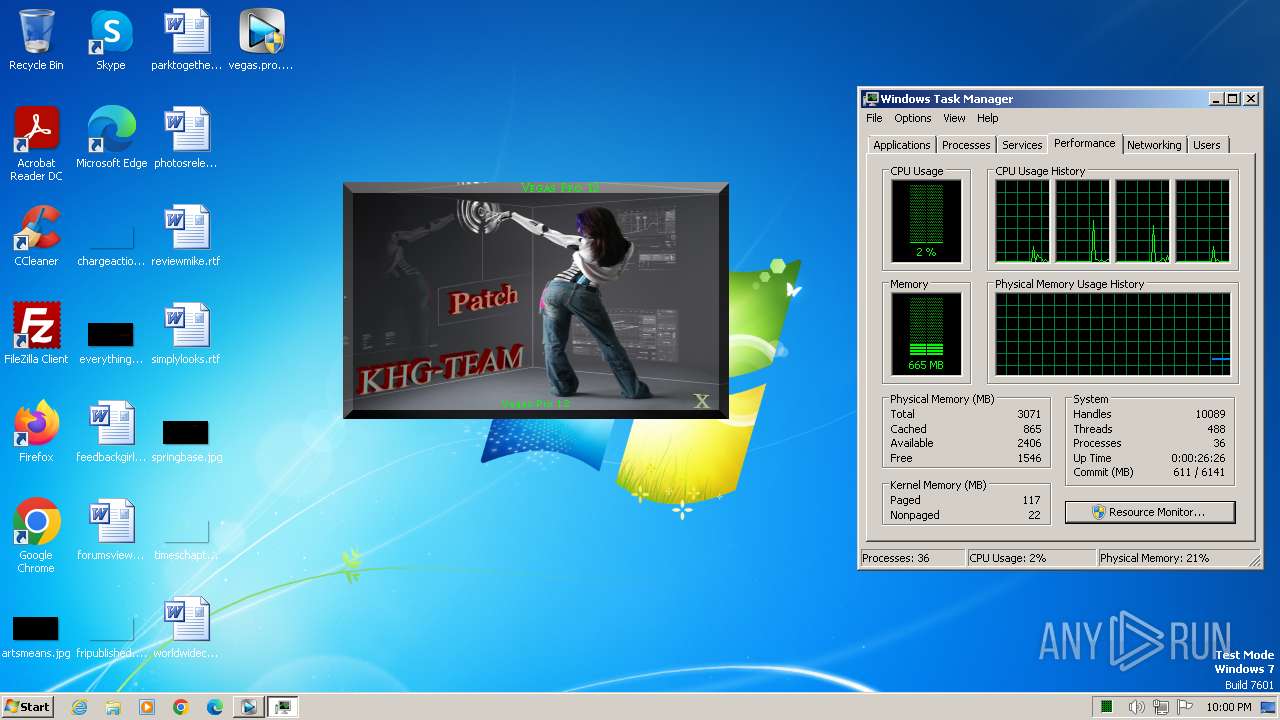Select simplylooks.rtf document
This screenshot has height=720, width=1280.
[186, 334]
